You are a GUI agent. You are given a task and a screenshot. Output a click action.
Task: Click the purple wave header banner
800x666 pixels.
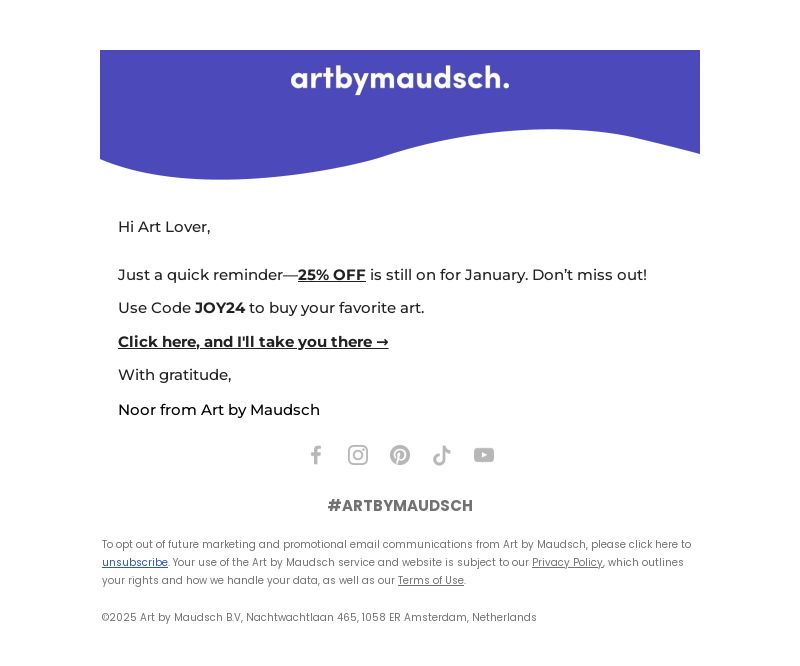click(400, 115)
